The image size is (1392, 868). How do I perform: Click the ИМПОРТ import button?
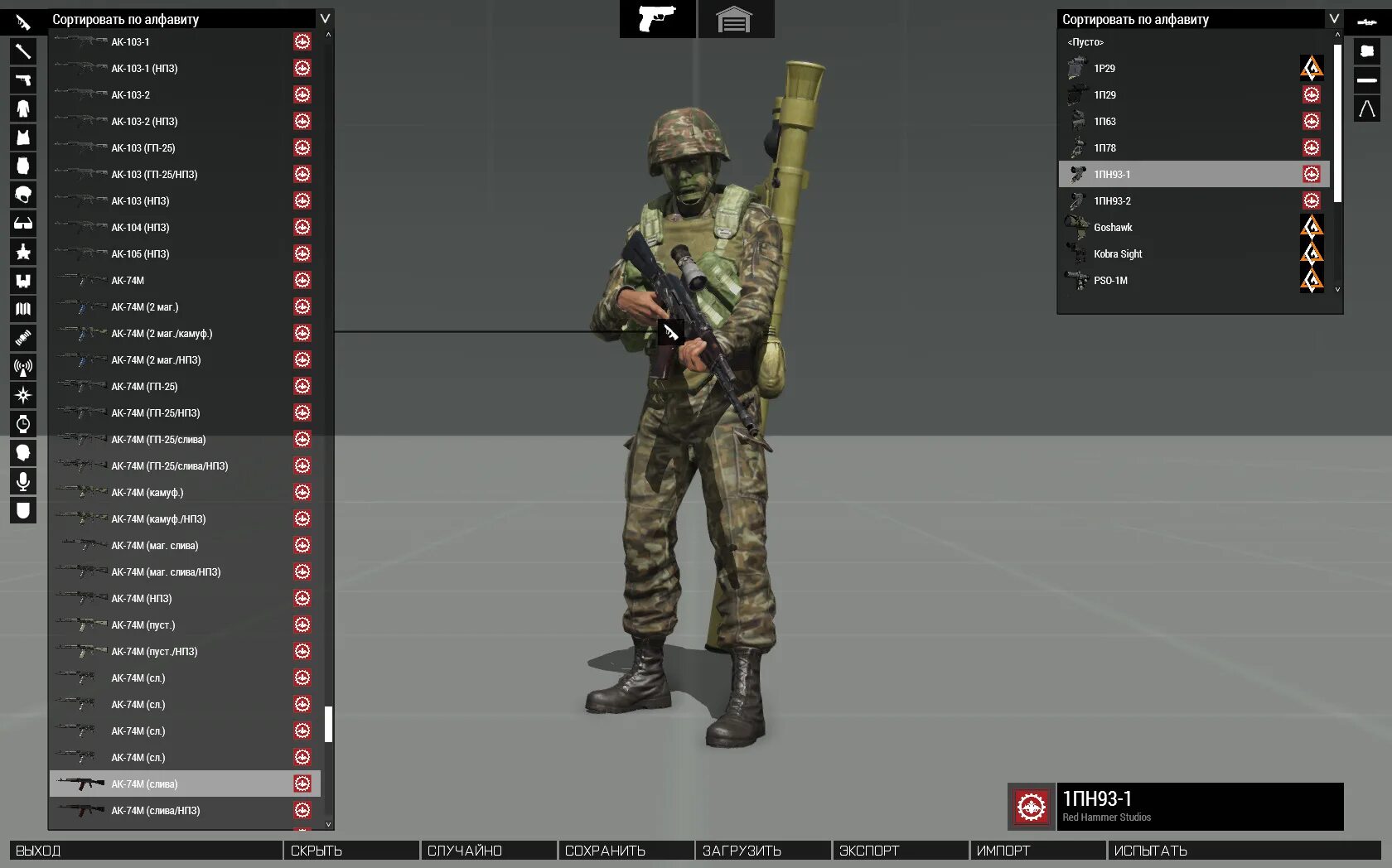pos(1038,851)
